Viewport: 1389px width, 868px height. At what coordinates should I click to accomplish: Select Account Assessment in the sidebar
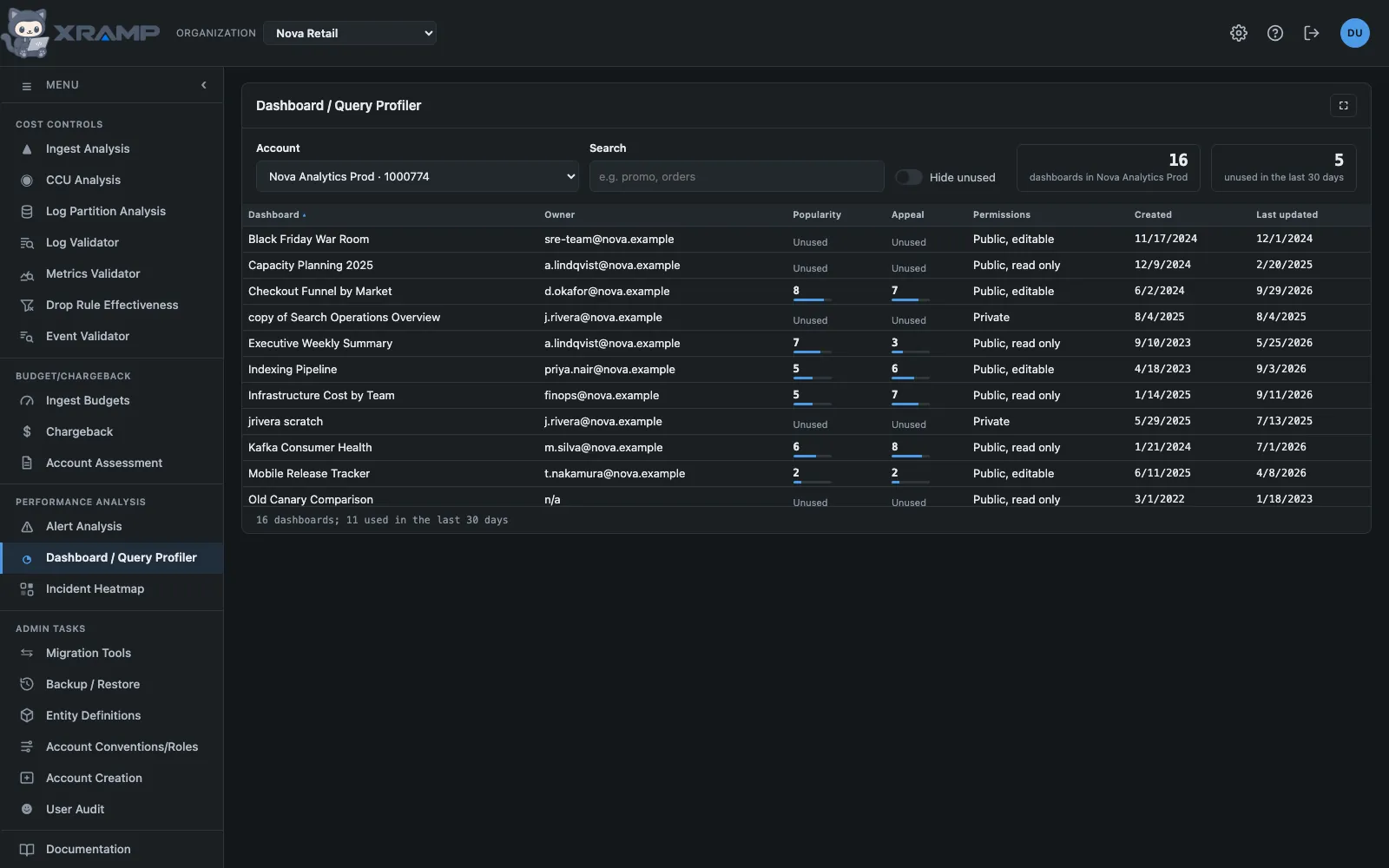click(x=111, y=464)
